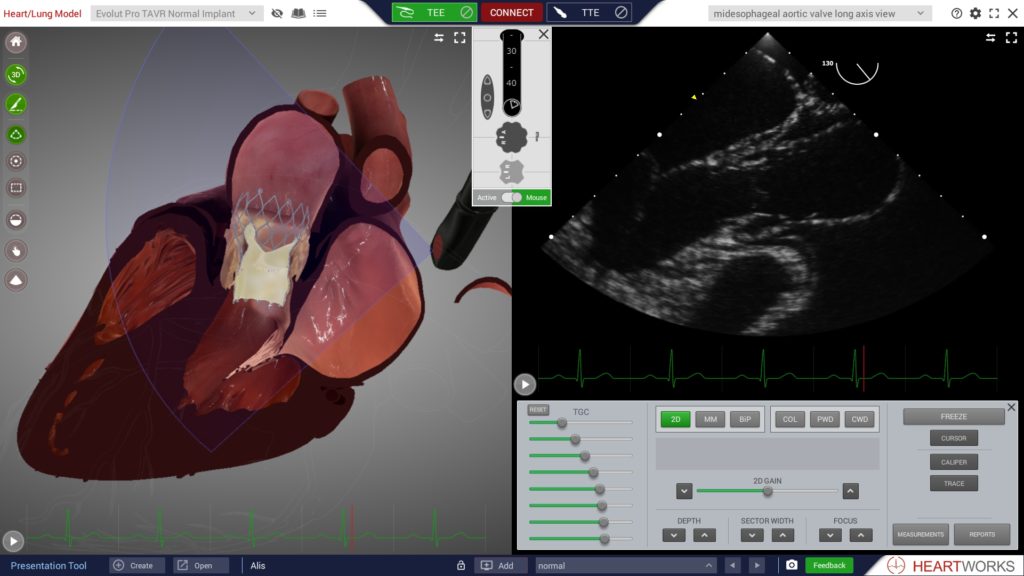
Task: Click the probe flexion knob in the control panel
Action: click(511, 137)
